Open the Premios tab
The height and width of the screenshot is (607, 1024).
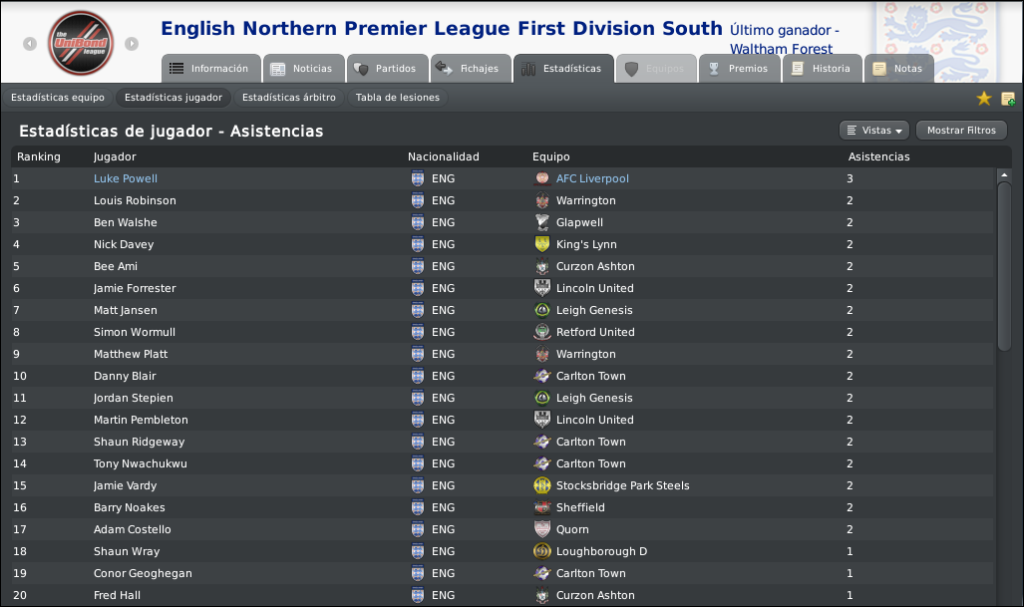(x=739, y=68)
